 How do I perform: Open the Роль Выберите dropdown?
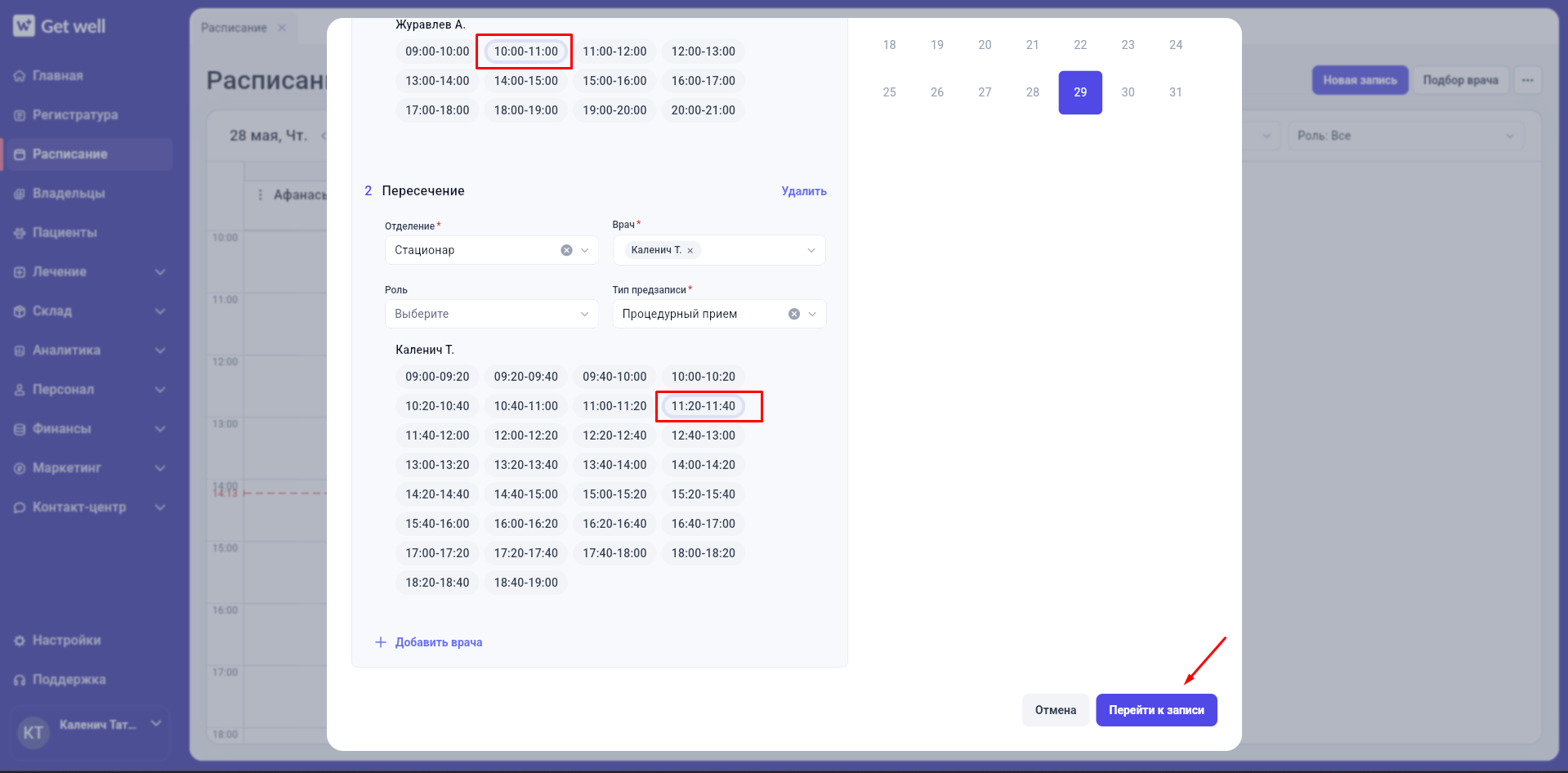point(491,314)
